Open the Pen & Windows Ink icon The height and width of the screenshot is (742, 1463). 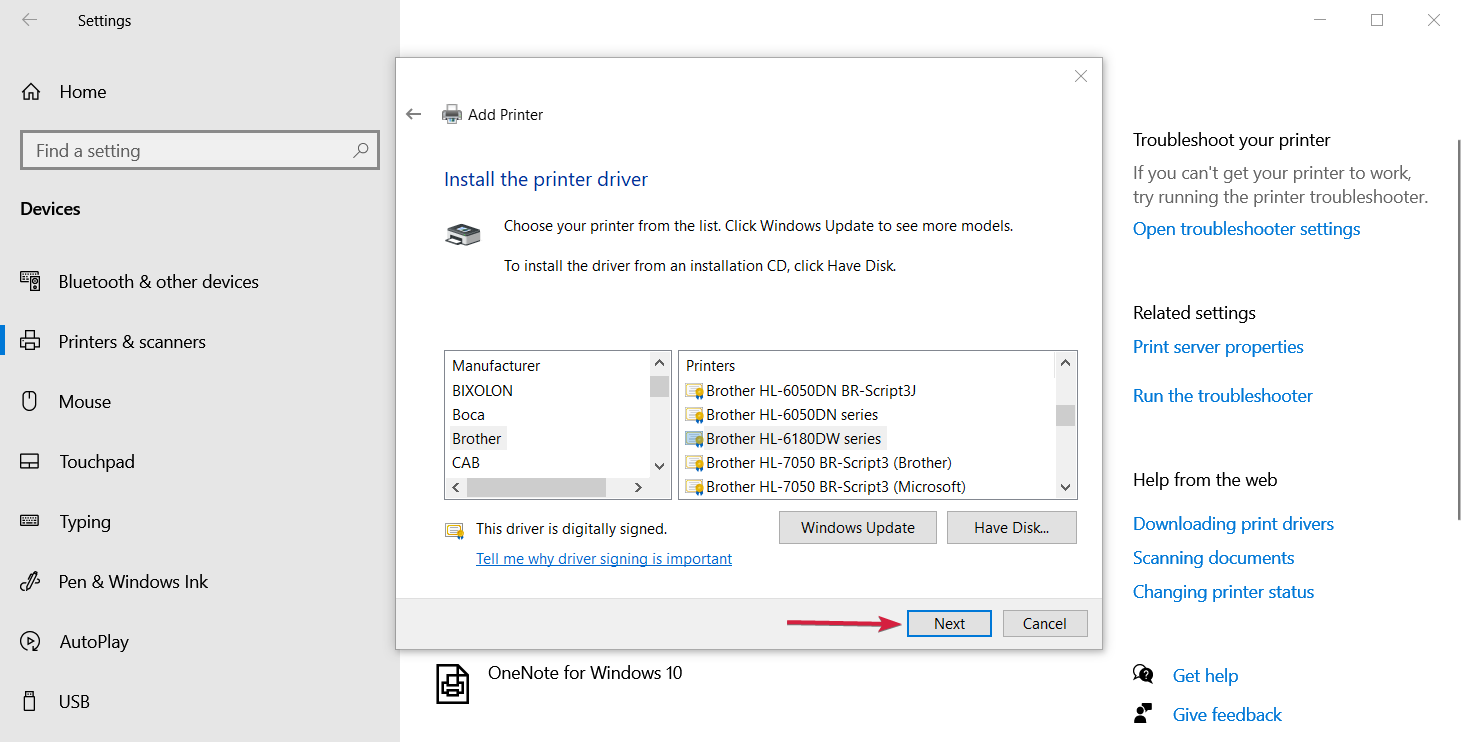coord(30,581)
